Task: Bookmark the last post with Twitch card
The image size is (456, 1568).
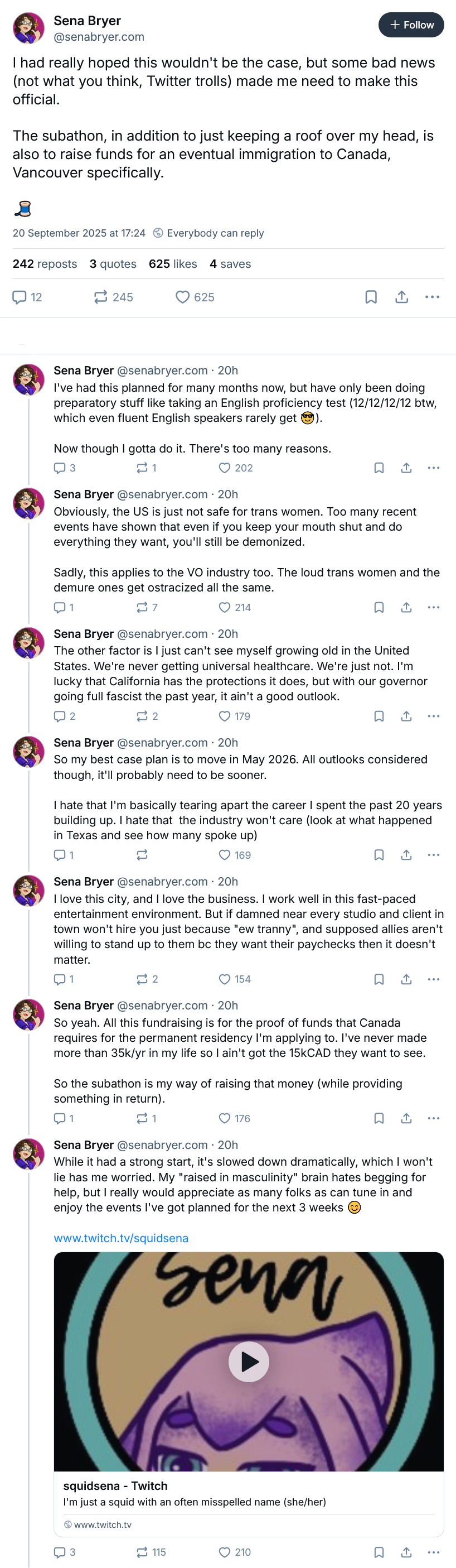Action: 379,1552
